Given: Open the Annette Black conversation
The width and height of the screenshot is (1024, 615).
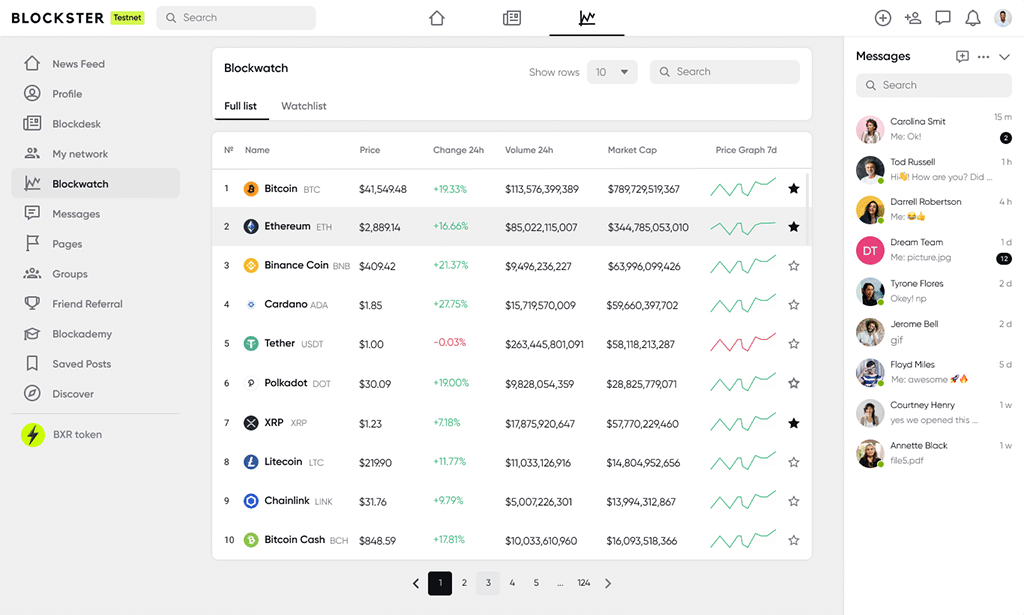Looking at the screenshot, I should [934, 453].
